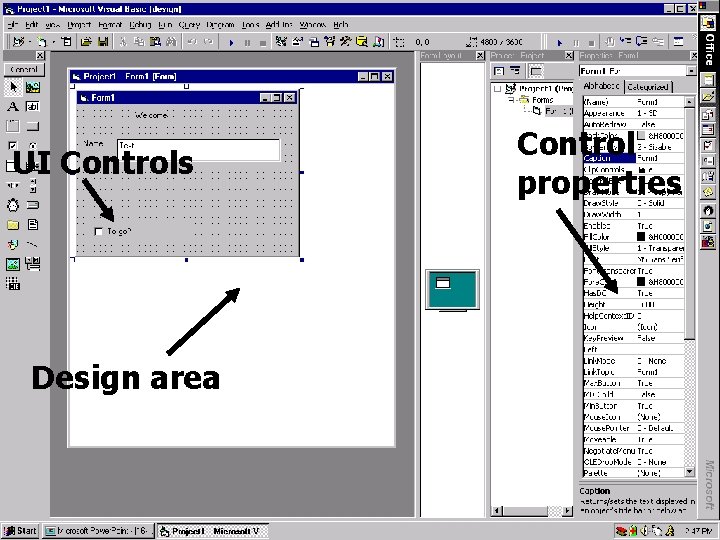
Task: Open the Menu Editor from the toolbar
Action: (67, 42)
